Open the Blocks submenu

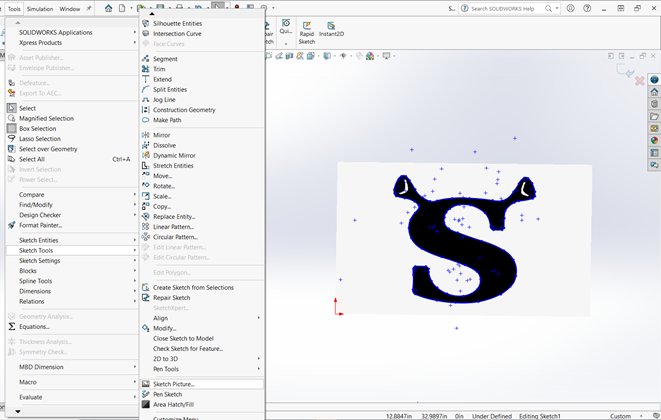point(72,271)
